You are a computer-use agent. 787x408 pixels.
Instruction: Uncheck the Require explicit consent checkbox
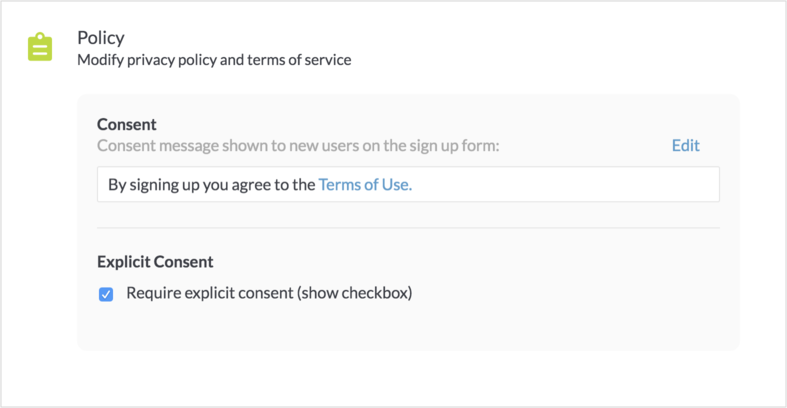[106, 294]
